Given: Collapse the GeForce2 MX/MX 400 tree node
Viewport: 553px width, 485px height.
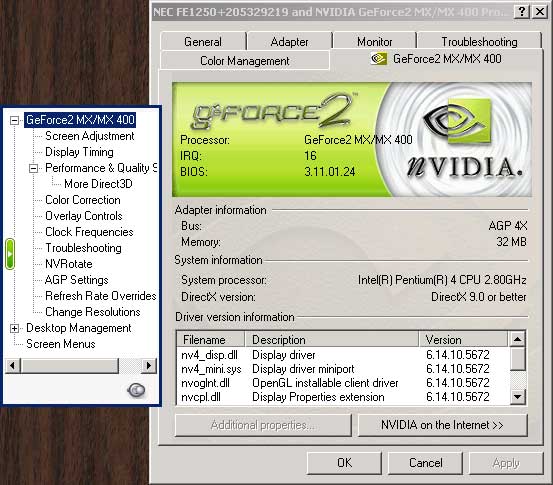Looking at the screenshot, I should click(14, 120).
